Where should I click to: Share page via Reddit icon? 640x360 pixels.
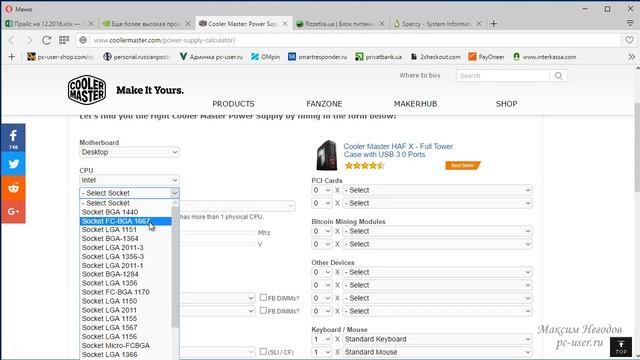pos(13,188)
